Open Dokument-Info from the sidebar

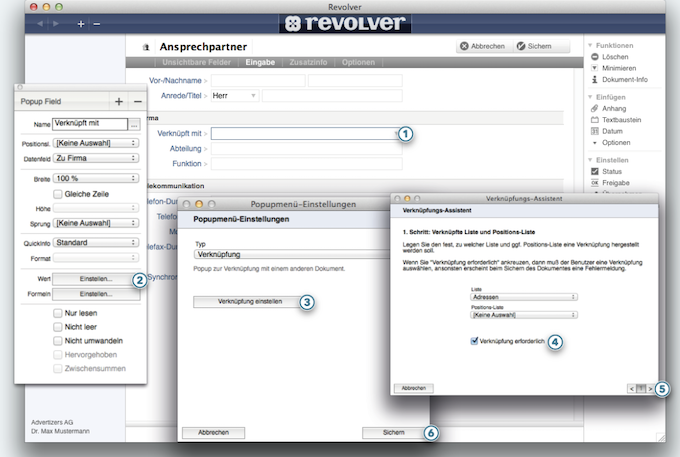(x=594, y=80)
